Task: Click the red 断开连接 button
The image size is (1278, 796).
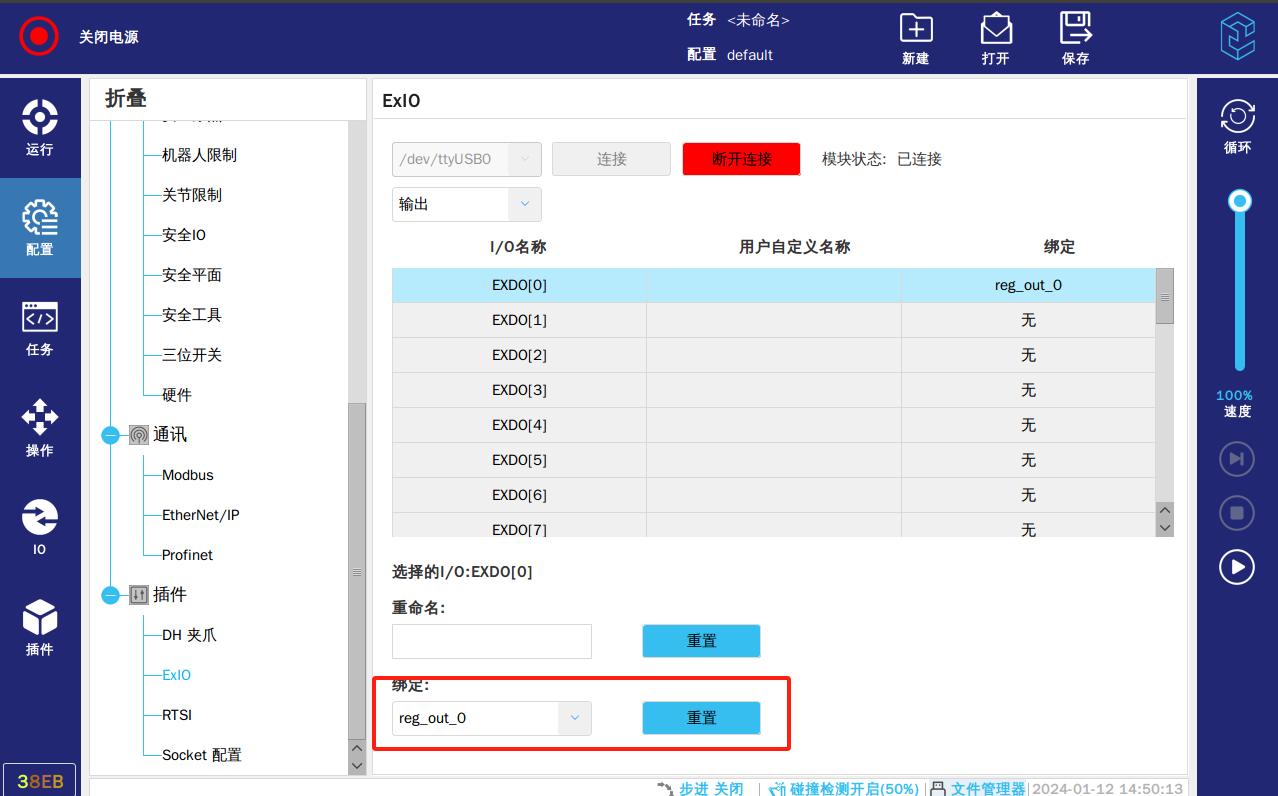Action: [x=741, y=159]
